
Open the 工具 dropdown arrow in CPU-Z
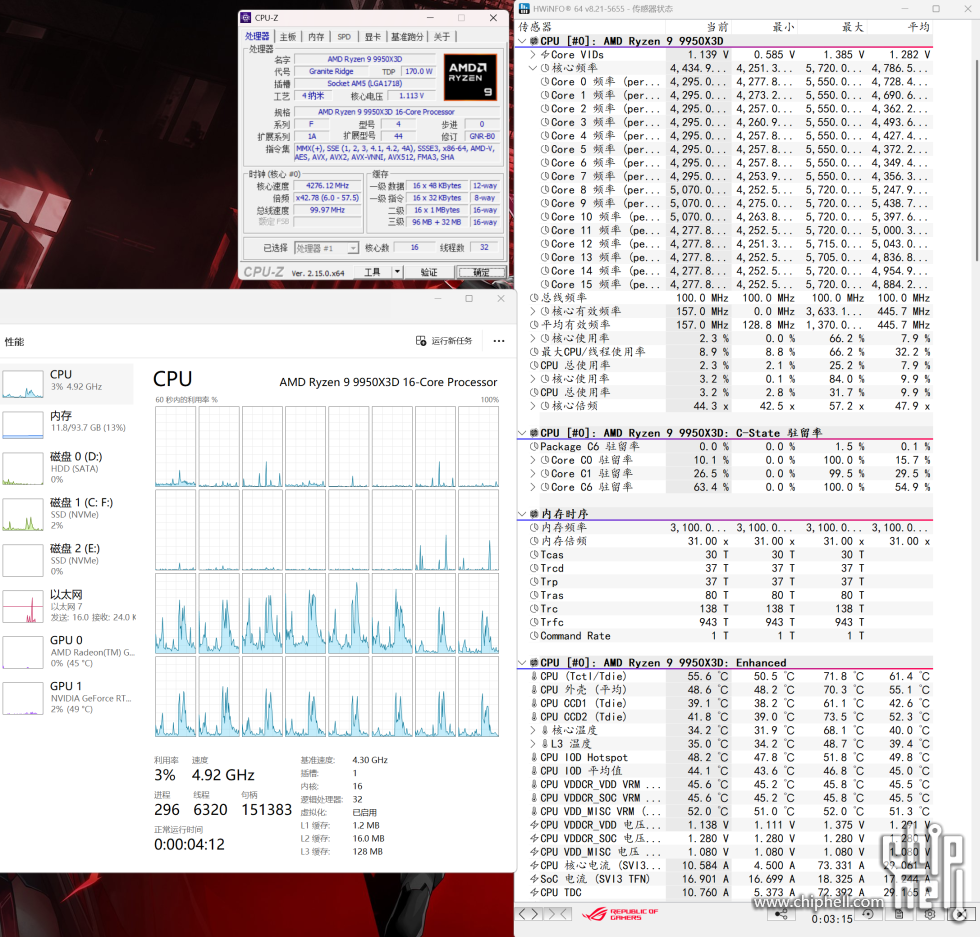click(x=396, y=272)
